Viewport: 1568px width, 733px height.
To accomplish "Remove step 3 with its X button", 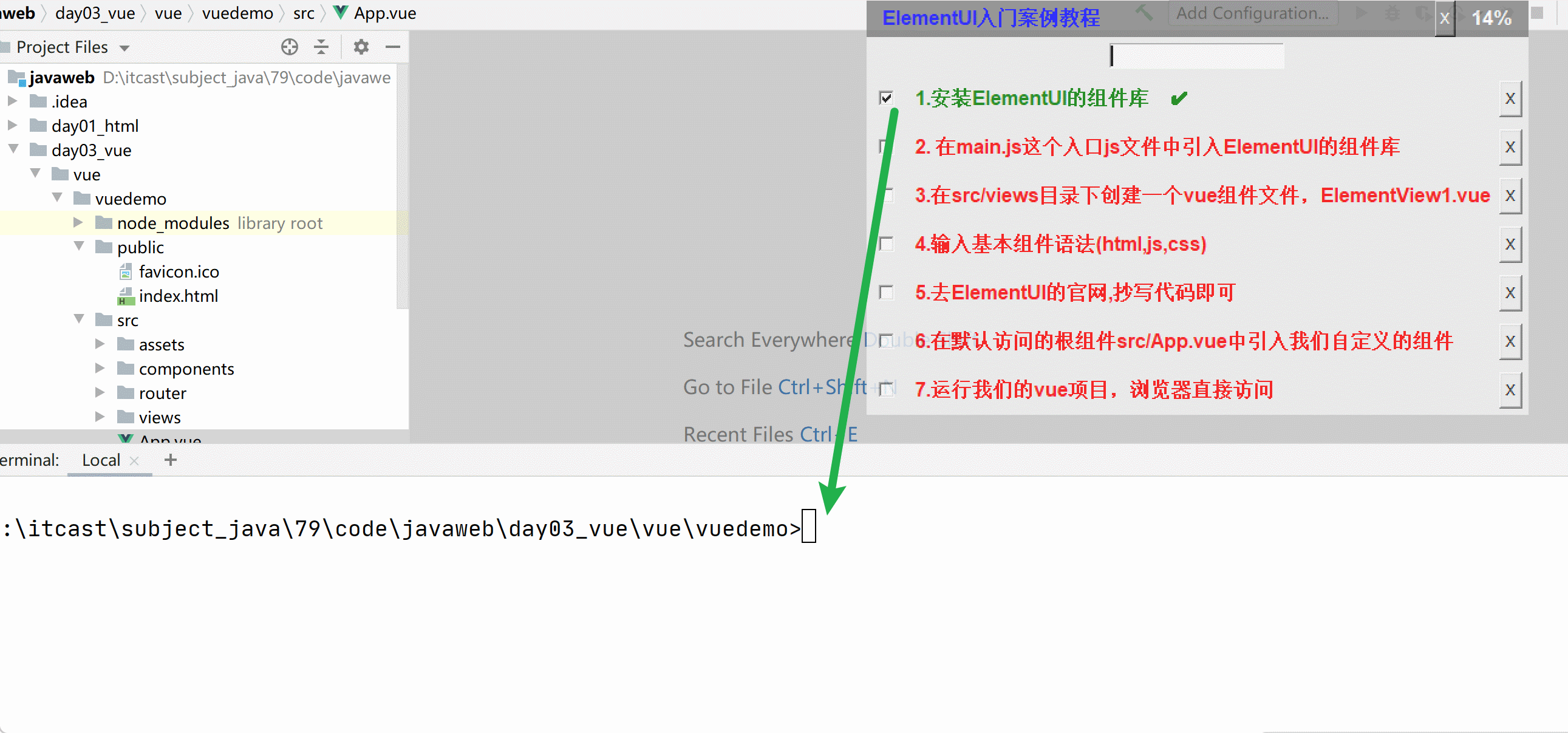I will (x=1510, y=196).
